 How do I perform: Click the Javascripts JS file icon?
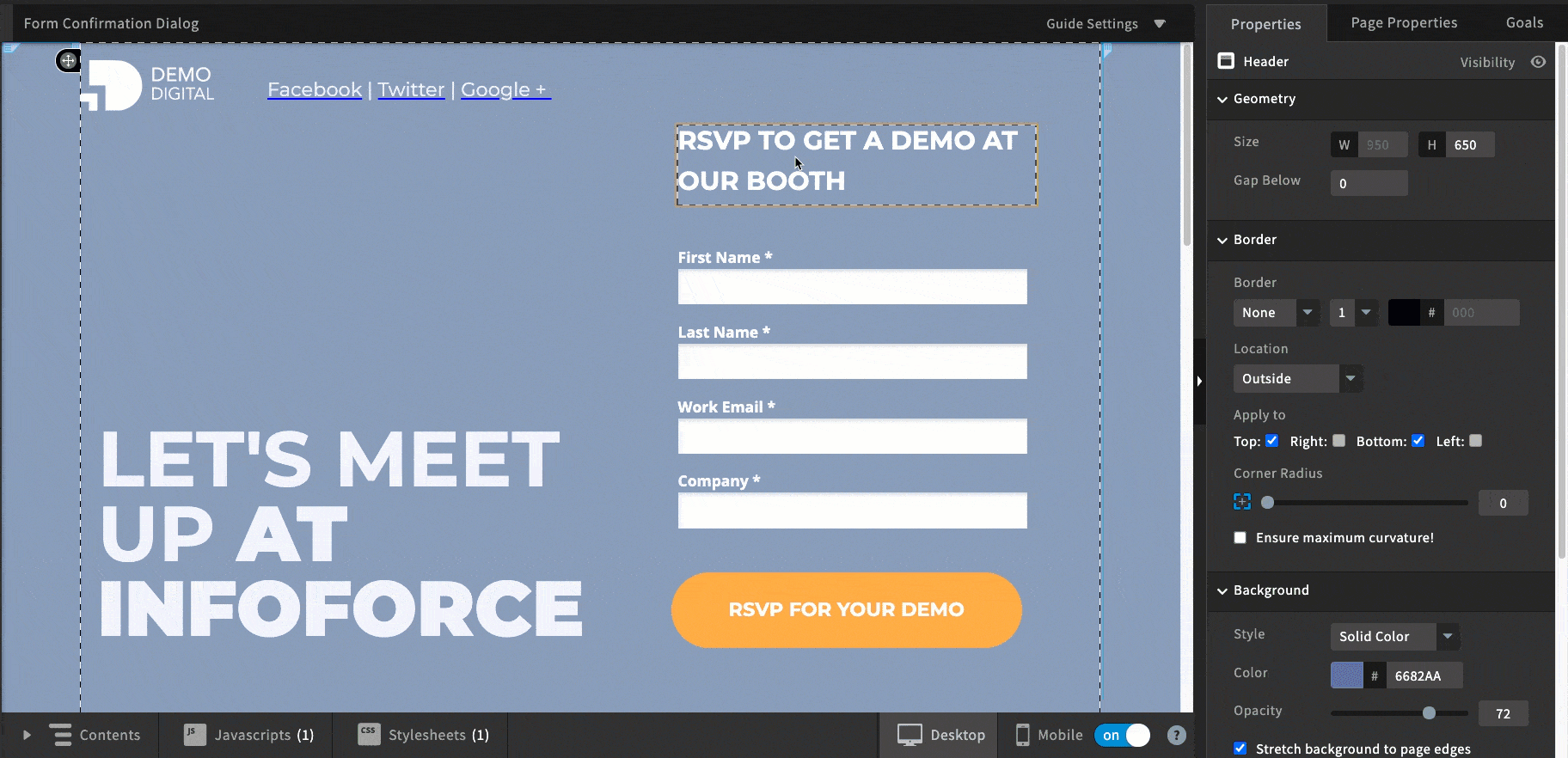[195, 735]
